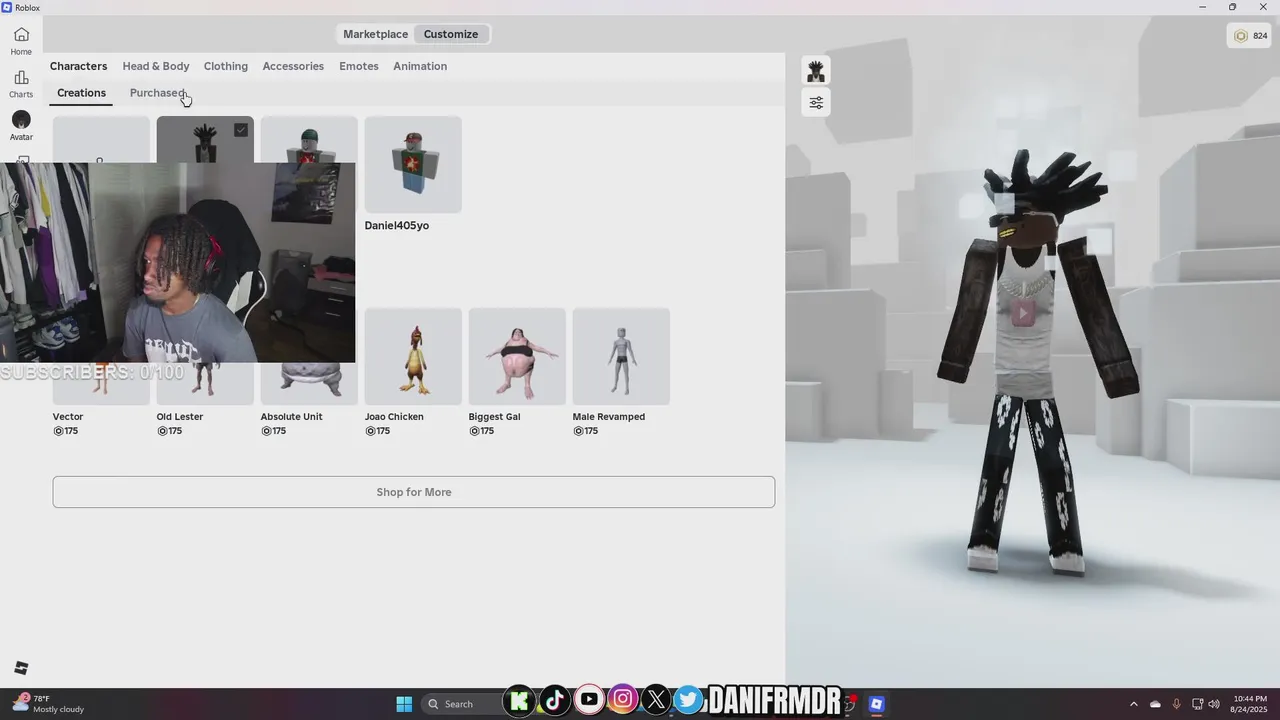Open the Windows Start menu
Viewport: 1280px width, 720px height.
(x=404, y=704)
